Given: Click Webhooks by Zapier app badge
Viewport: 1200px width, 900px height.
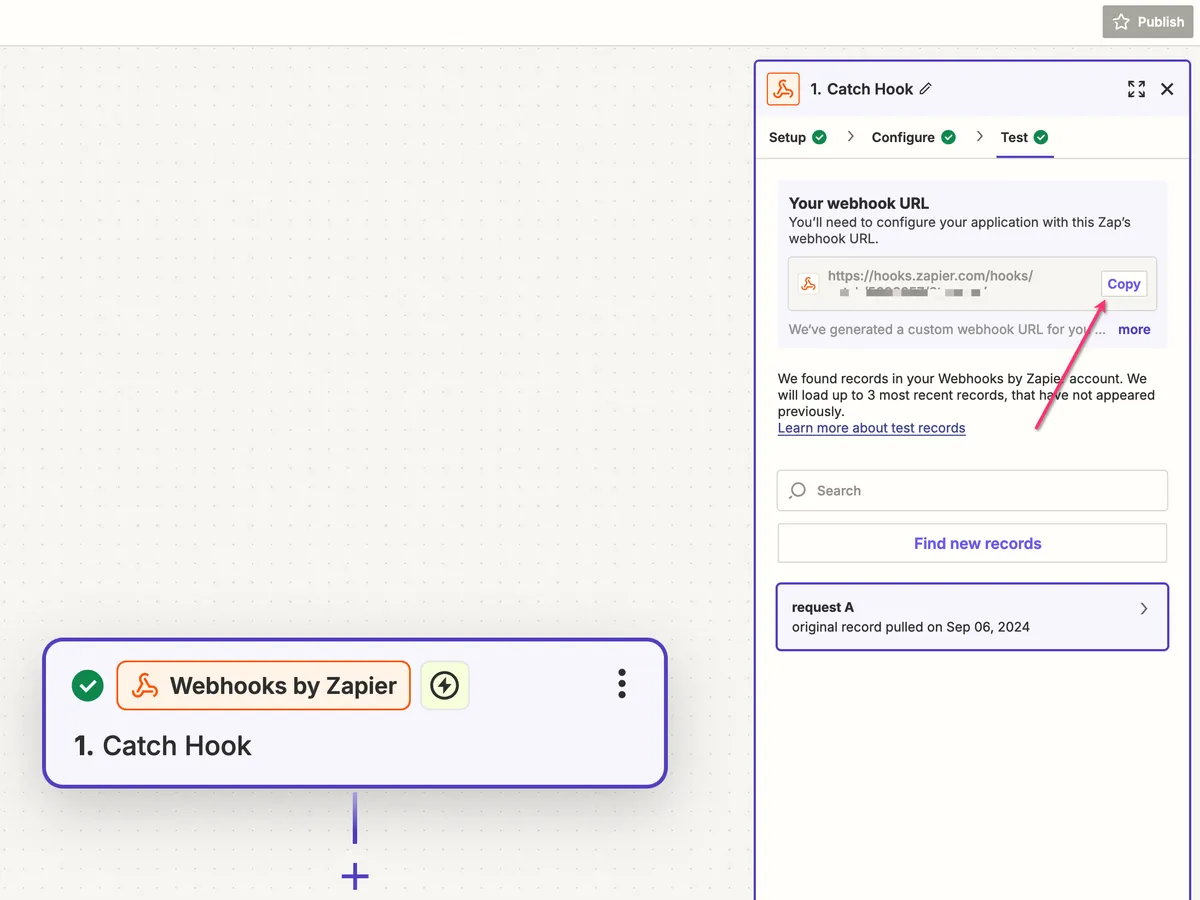Looking at the screenshot, I should (263, 685).
